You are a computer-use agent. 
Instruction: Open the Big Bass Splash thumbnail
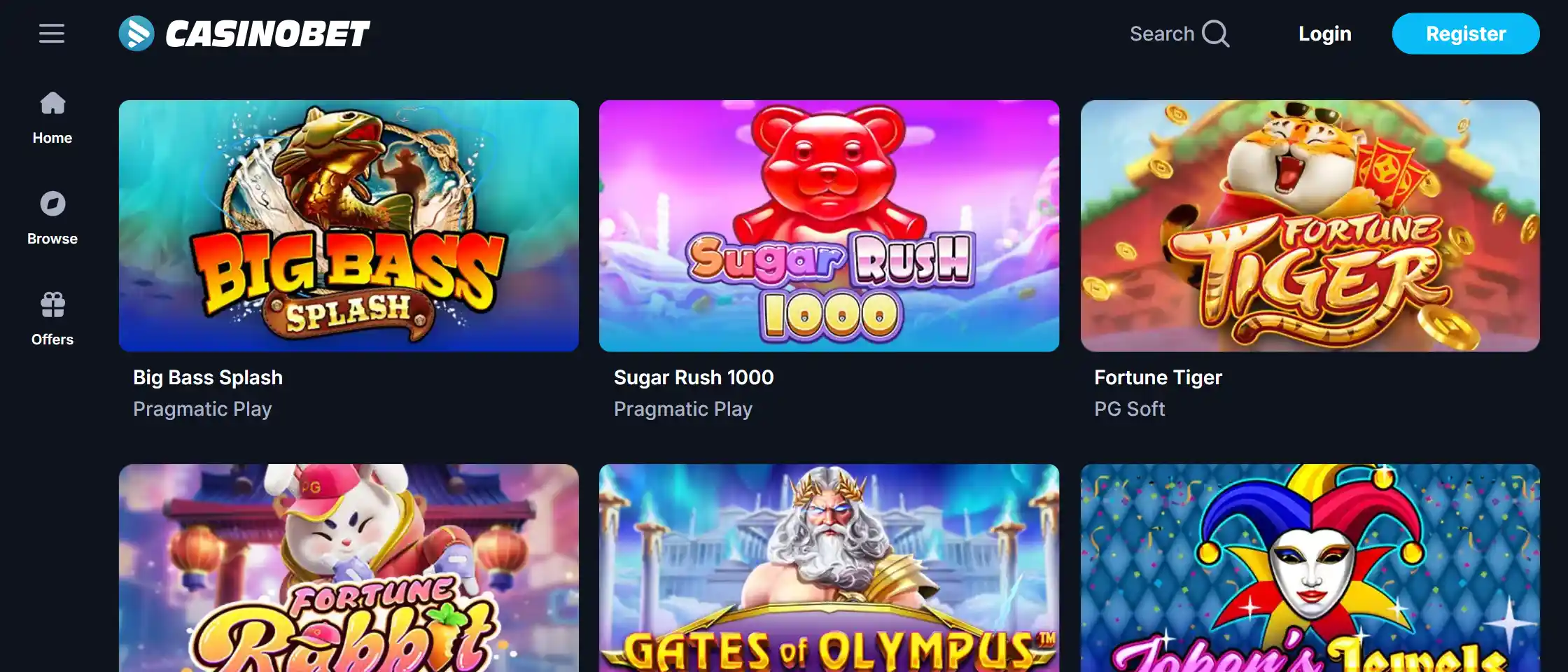[349, 225]
